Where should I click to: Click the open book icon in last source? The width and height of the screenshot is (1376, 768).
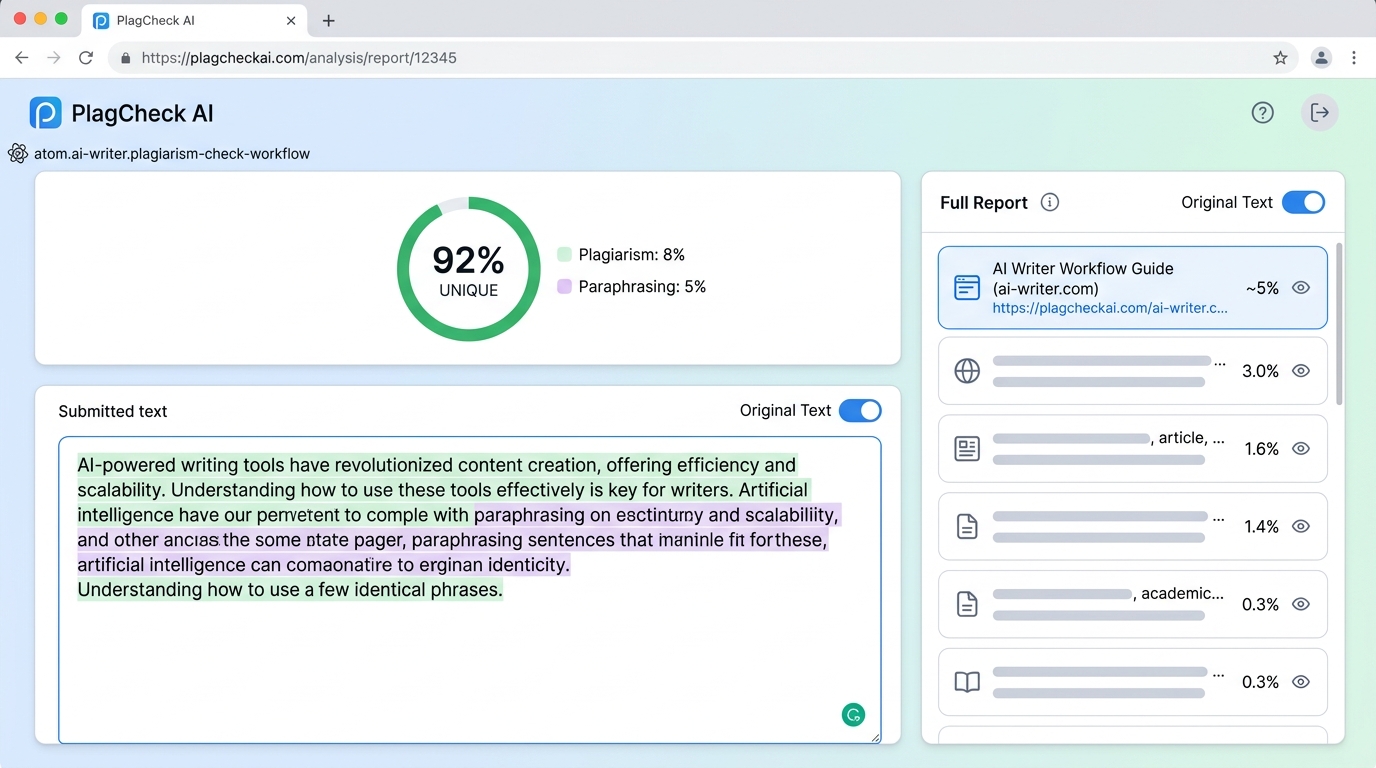coord(967,682)
